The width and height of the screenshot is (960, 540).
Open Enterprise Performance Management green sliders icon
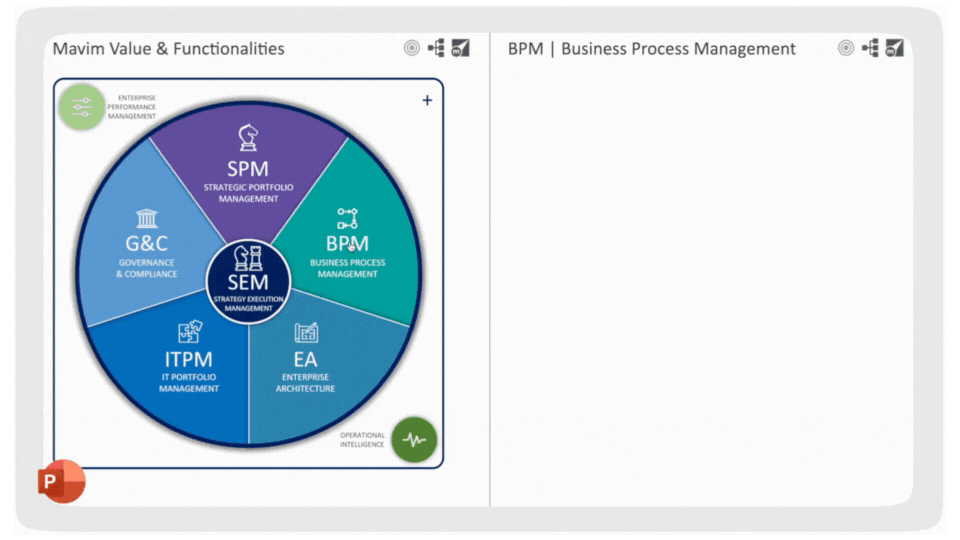pos(82,107)
